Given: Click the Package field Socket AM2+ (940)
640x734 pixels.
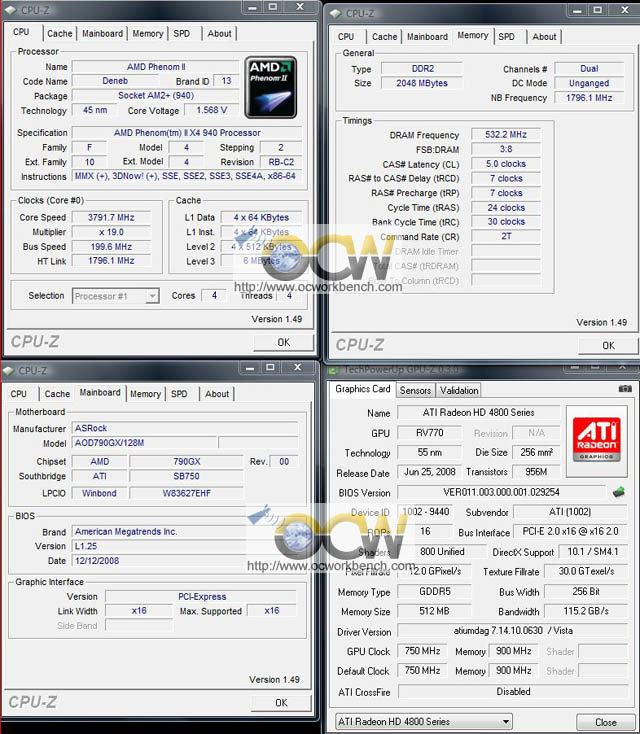Looking at the screenshot, I should coord(155,95).
